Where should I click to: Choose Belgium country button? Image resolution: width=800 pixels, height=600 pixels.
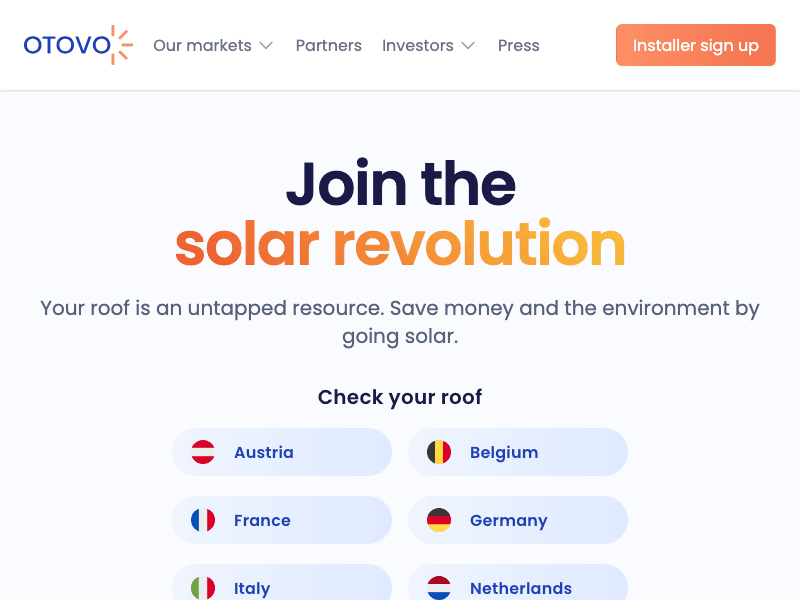(x=517, y=452)
